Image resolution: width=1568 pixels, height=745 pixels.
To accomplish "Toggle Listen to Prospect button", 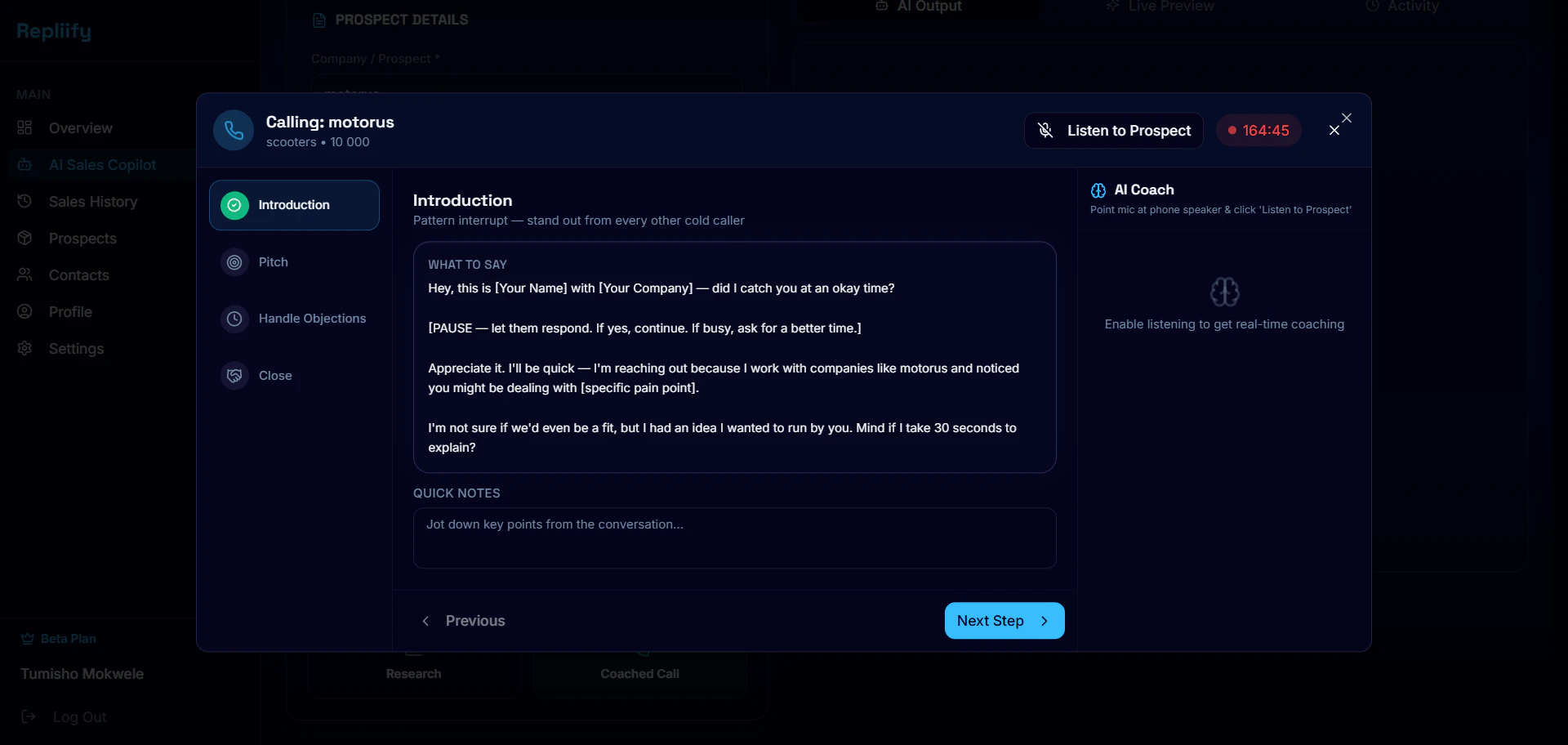I will (x=1114, y=131).
